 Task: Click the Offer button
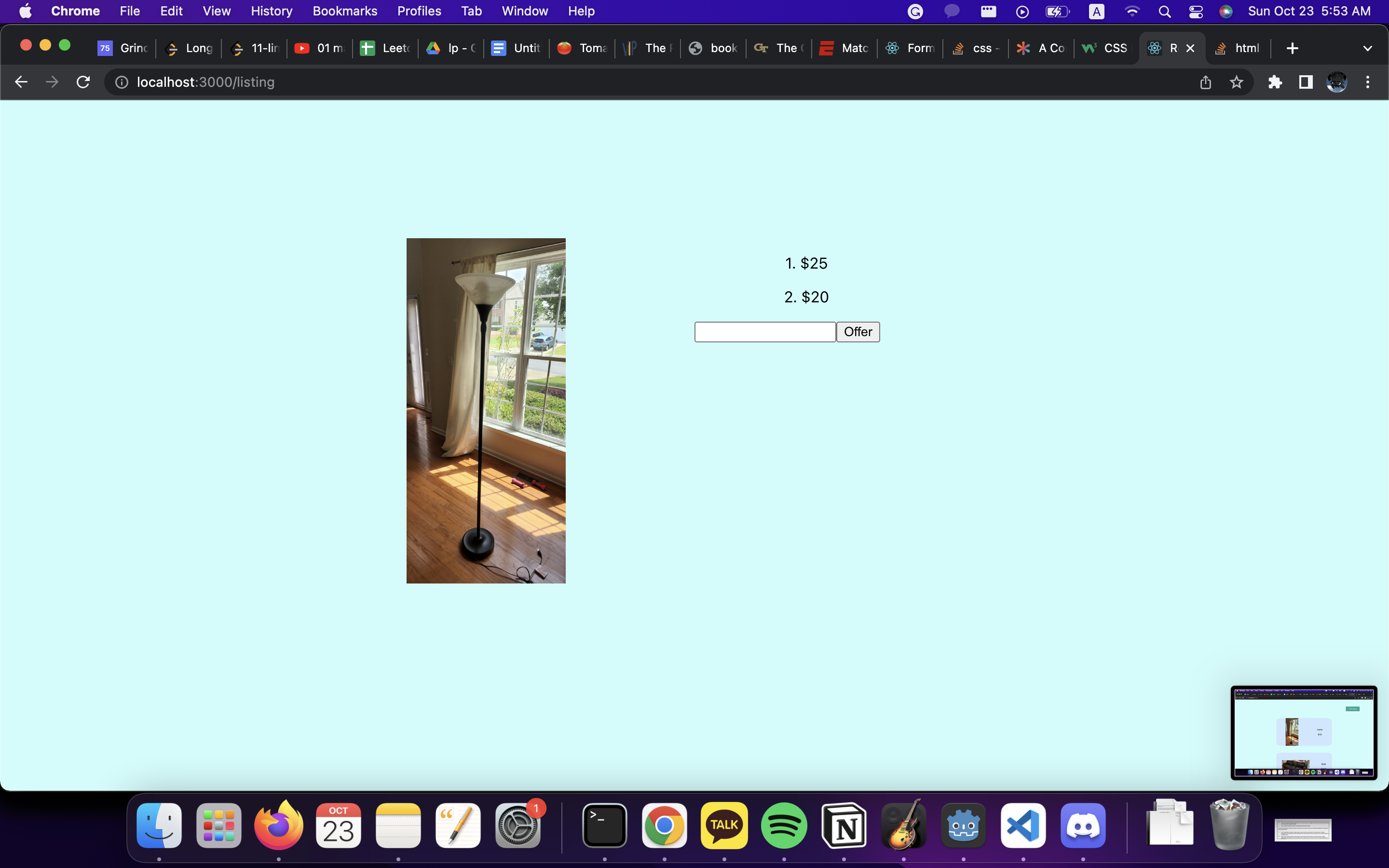858,332
